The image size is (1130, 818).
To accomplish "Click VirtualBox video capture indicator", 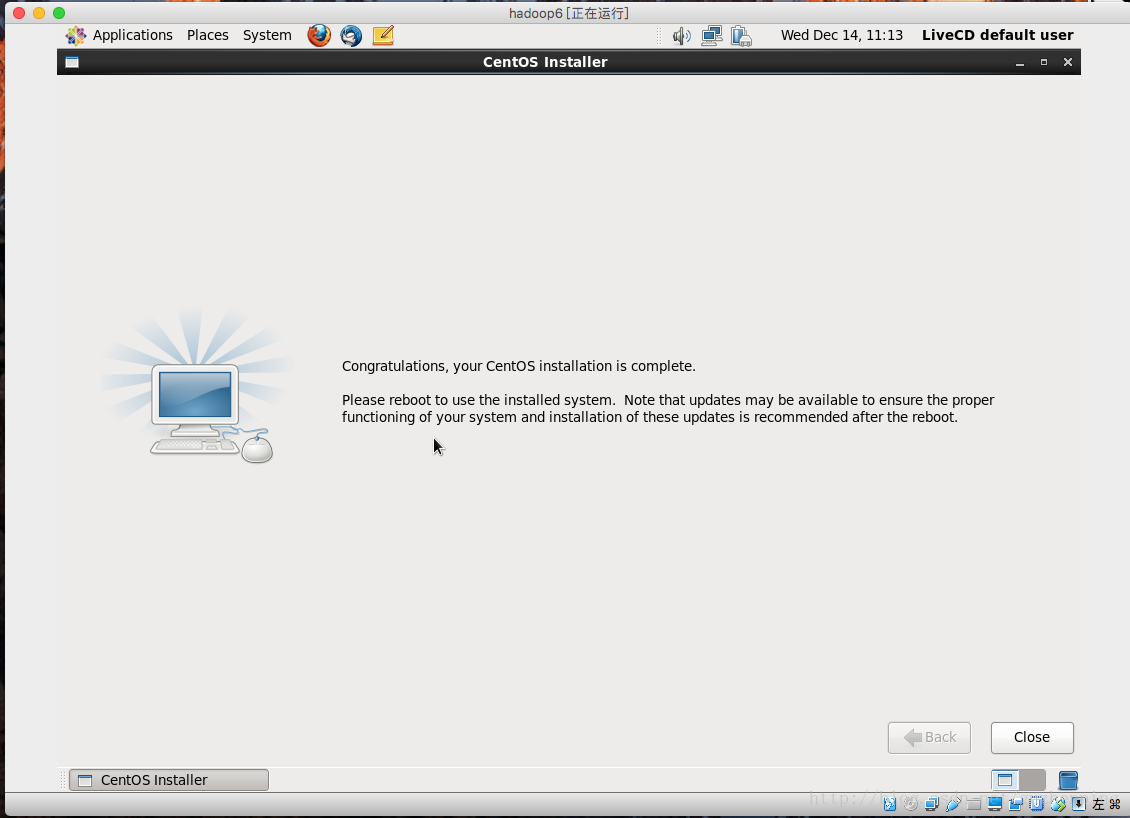I will point(1016,804).
